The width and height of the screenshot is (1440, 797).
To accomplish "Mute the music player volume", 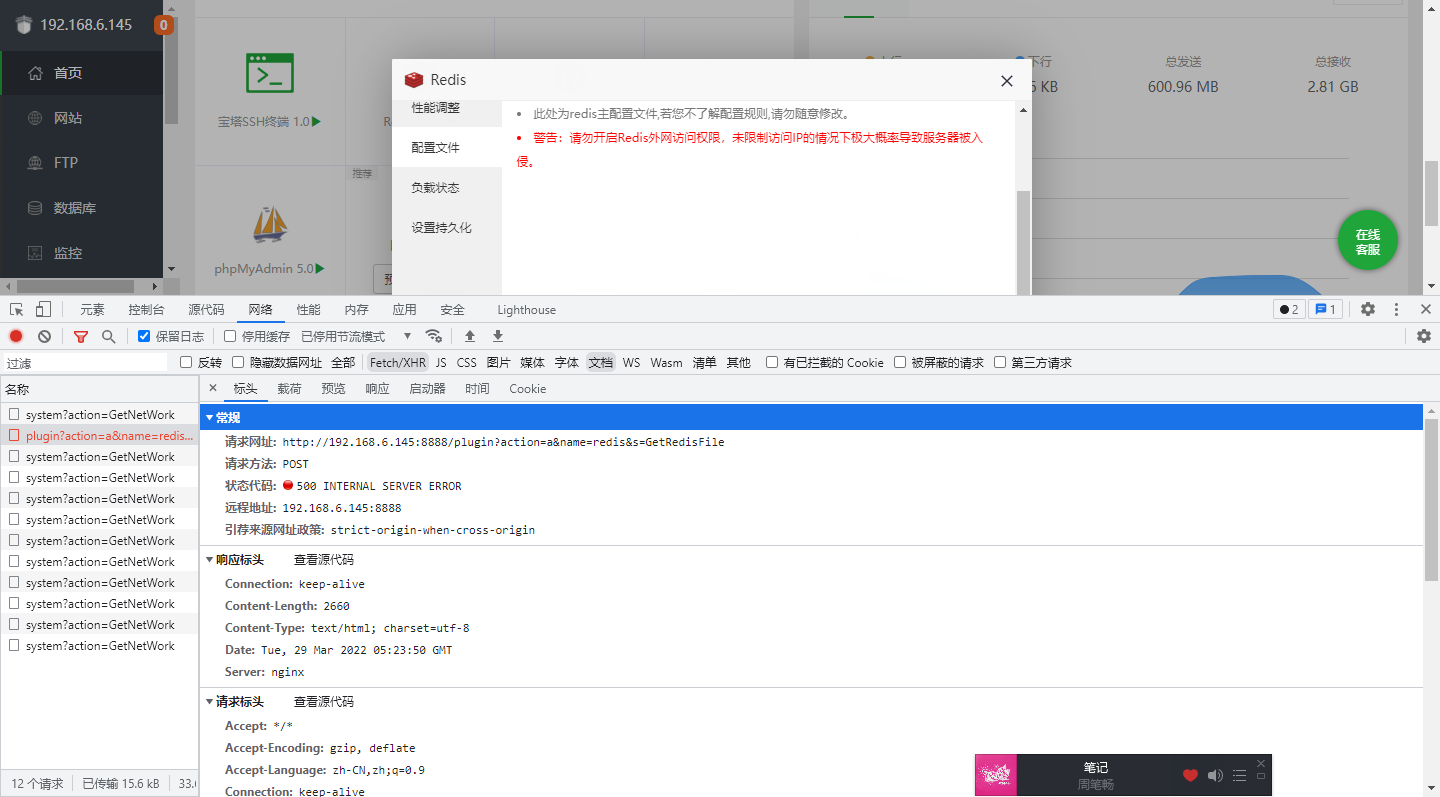I will coord(1215,775).
